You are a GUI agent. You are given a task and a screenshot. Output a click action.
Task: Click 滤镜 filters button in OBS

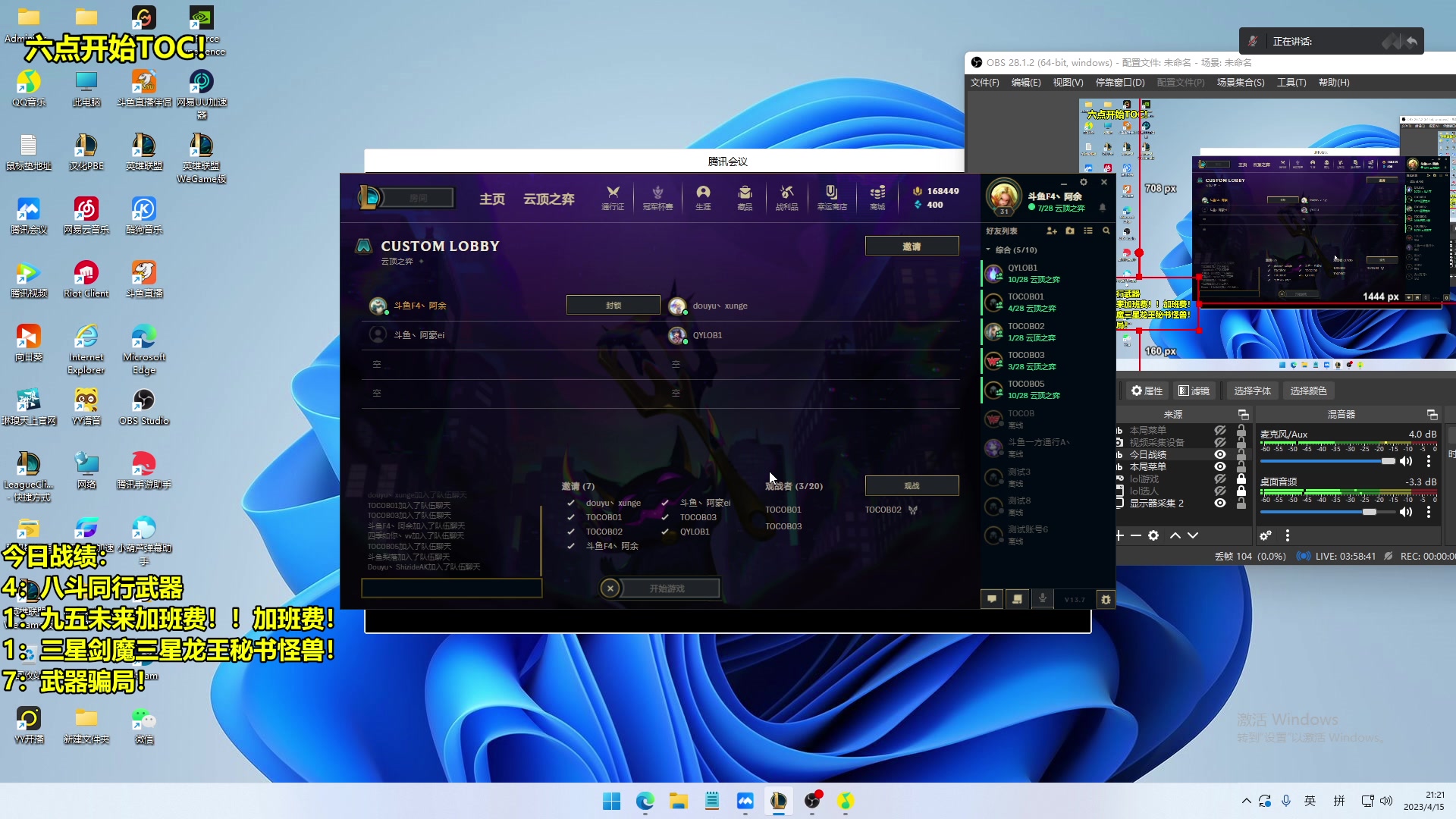[x=1194, y=391]
